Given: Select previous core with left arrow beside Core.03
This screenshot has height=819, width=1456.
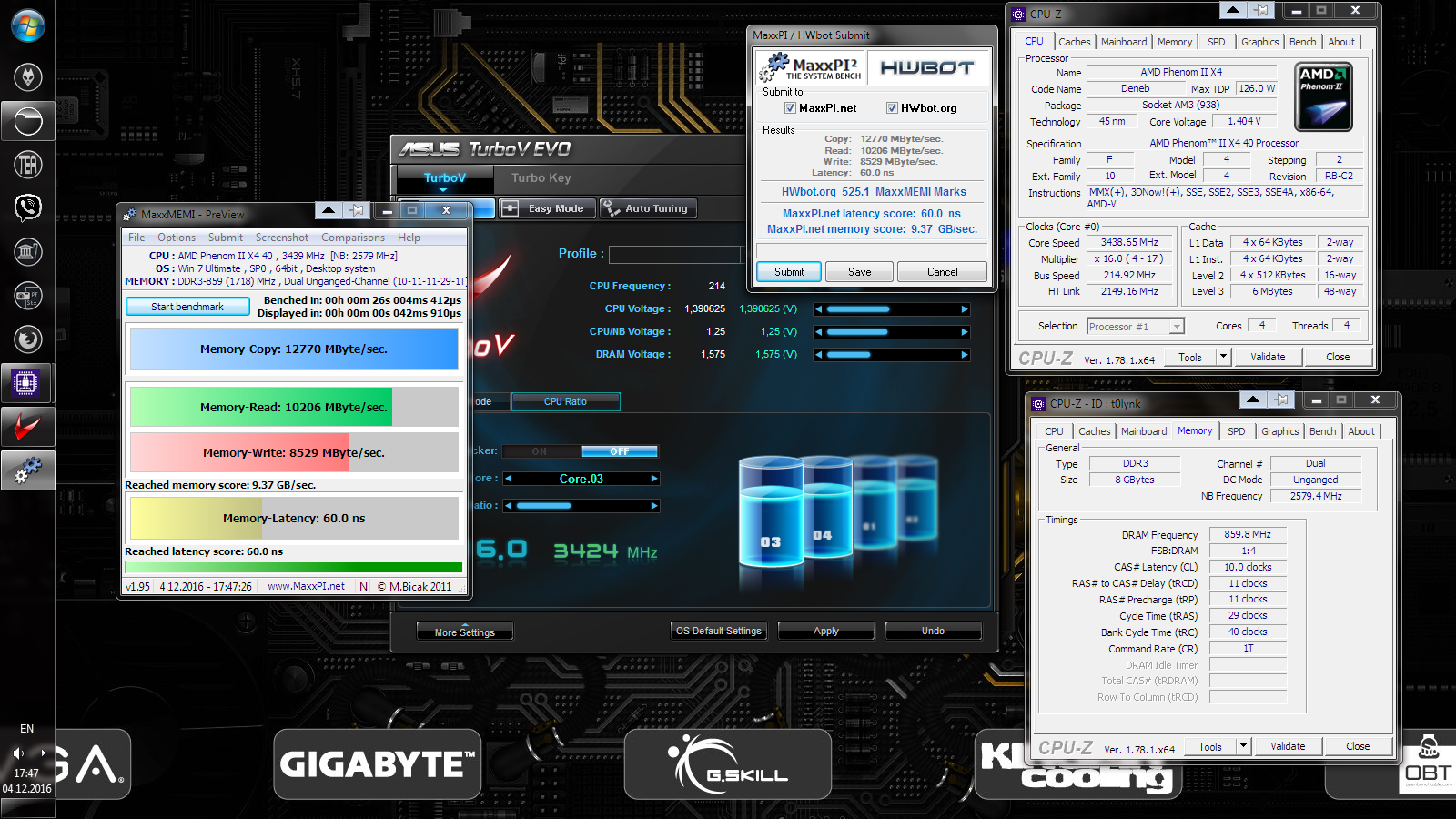Looking at the screenshot, I should click(x=508, y=479).
